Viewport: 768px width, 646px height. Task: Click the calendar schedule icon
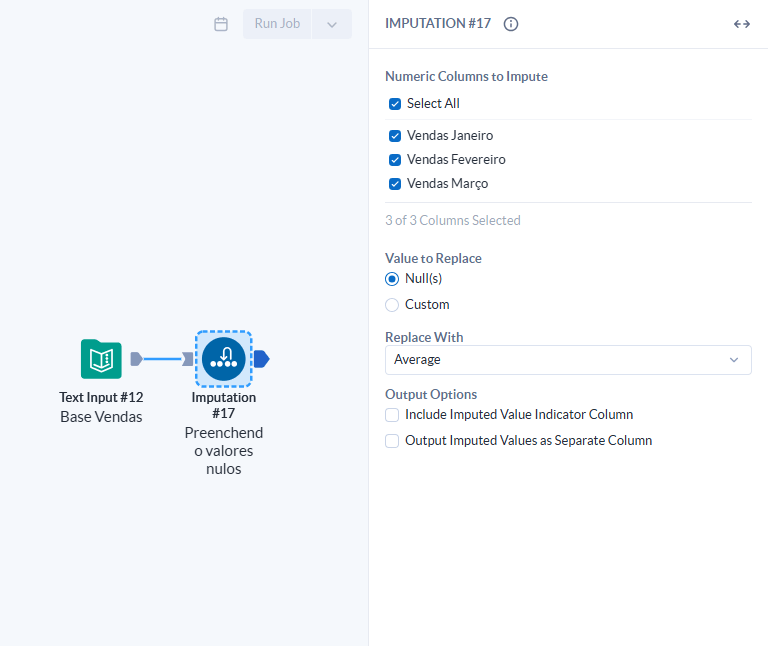click(221, 24)
